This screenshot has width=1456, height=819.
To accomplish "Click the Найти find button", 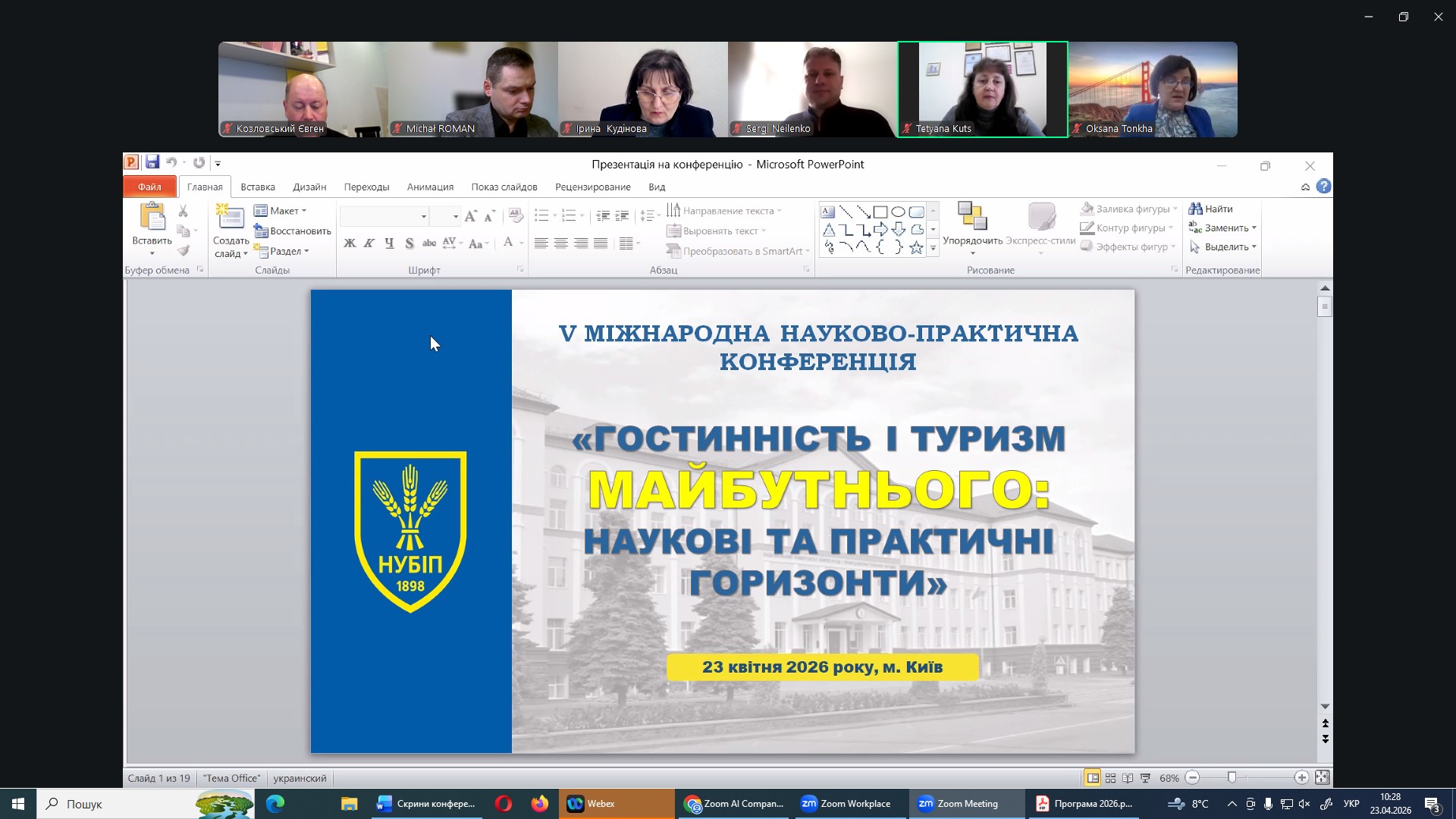I will pos(1211,209).
